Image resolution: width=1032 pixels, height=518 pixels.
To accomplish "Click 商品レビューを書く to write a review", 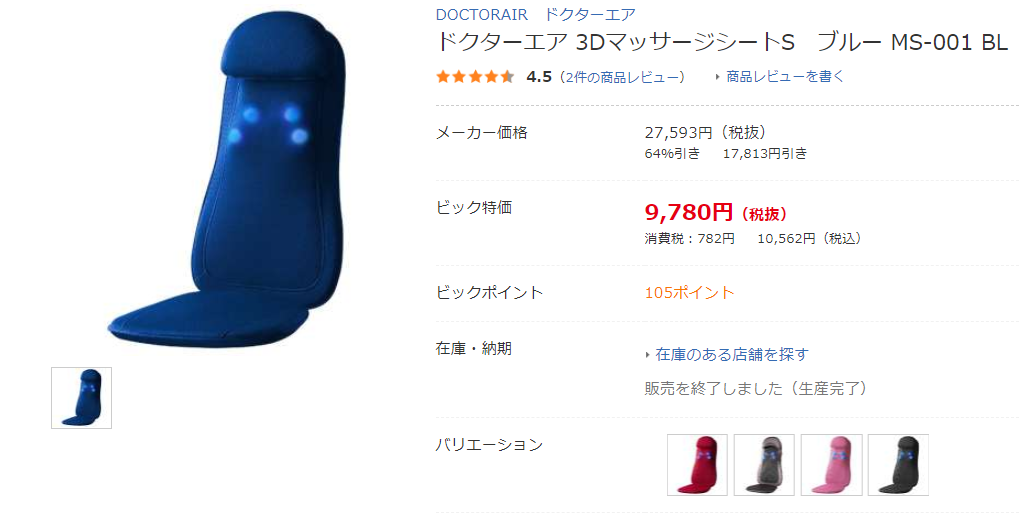I will pyautogui.click(x=785, y=76).
